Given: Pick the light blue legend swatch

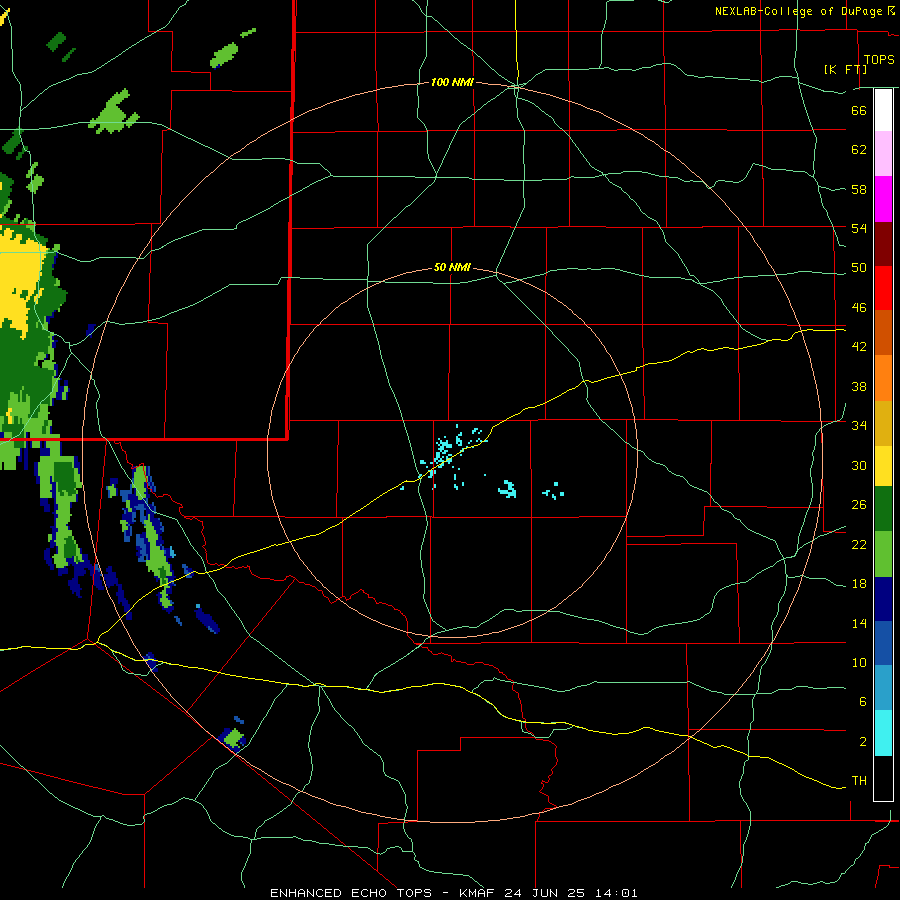Looking at the screenshot, I should coord(883,688).
